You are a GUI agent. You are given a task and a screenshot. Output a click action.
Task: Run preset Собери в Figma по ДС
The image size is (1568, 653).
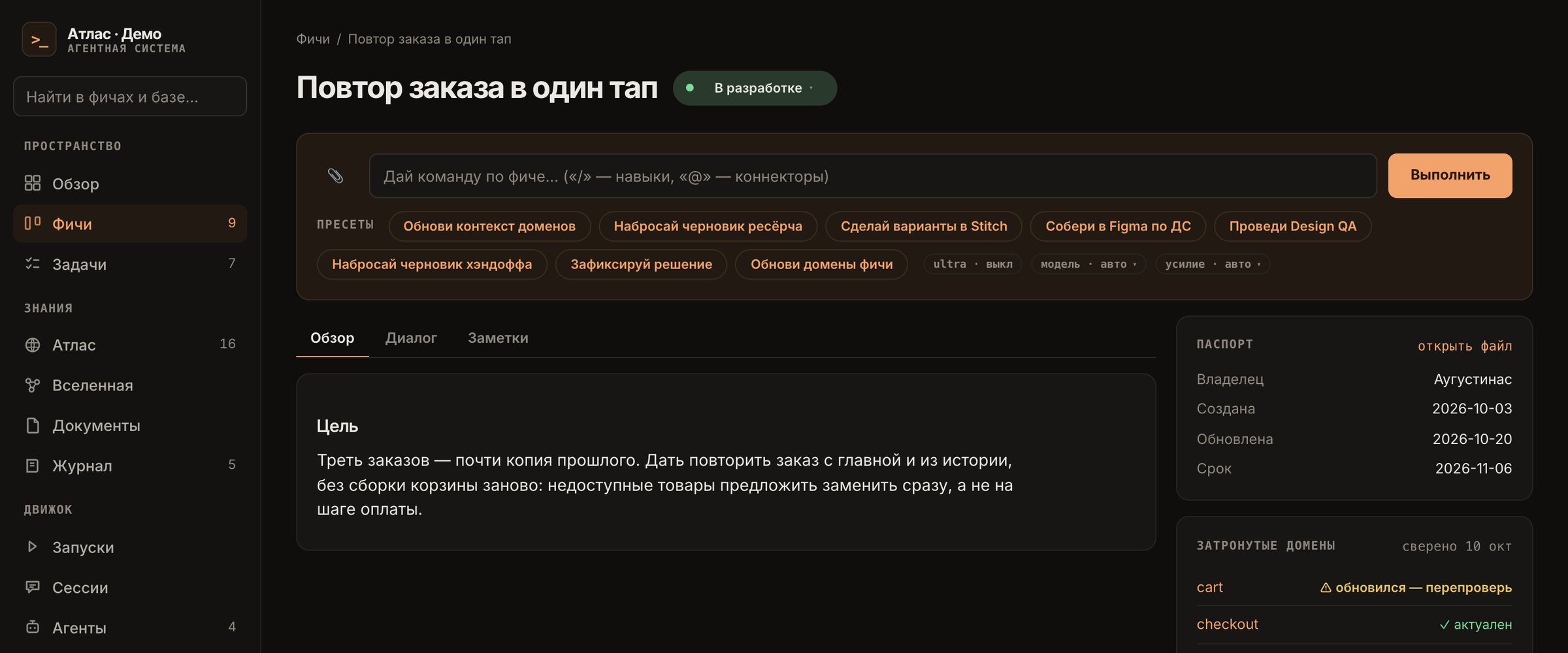click(1118, 226)
